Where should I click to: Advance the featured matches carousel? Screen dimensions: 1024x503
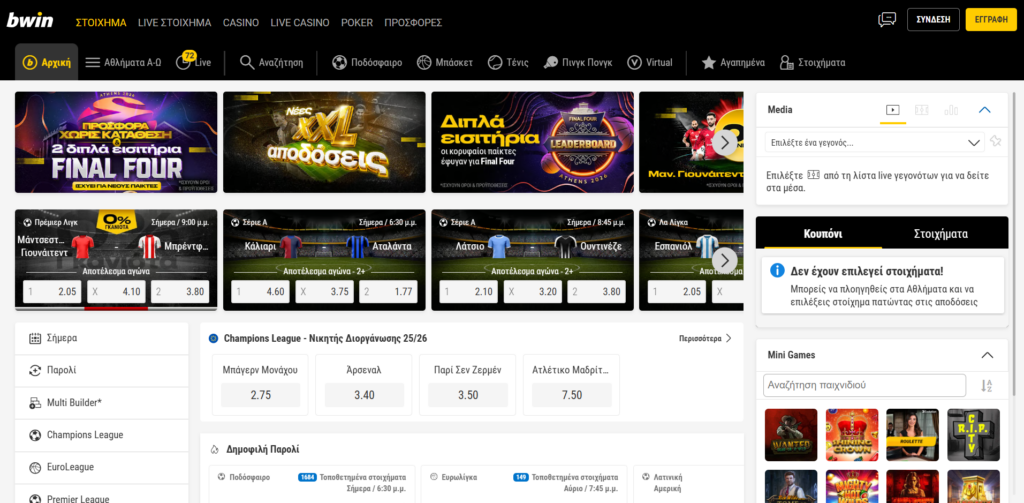click(724, 260)
